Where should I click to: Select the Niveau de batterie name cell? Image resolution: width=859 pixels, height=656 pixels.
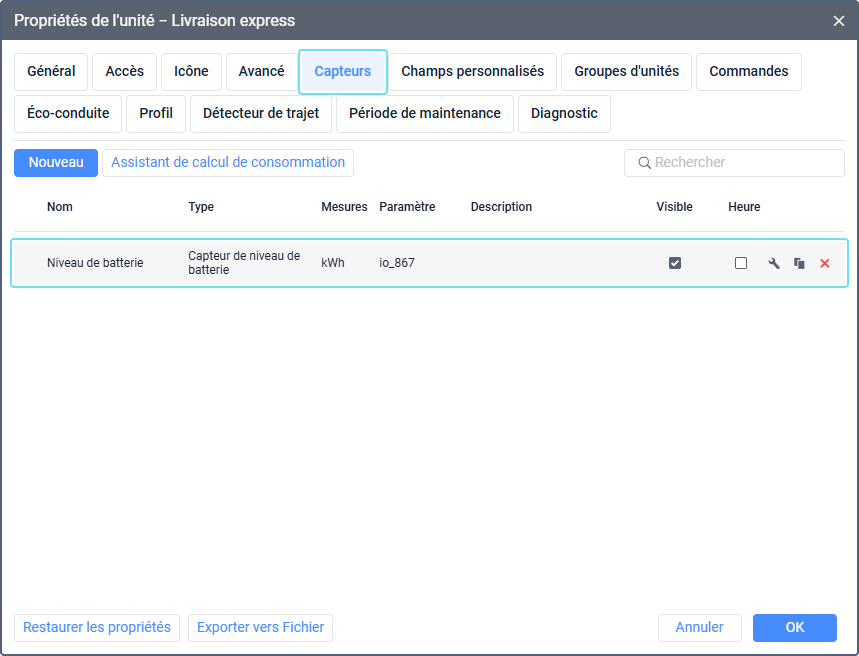95,263
